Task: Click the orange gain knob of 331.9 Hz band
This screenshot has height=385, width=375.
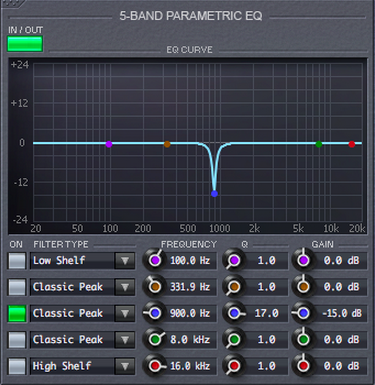Action: (303, 287)
